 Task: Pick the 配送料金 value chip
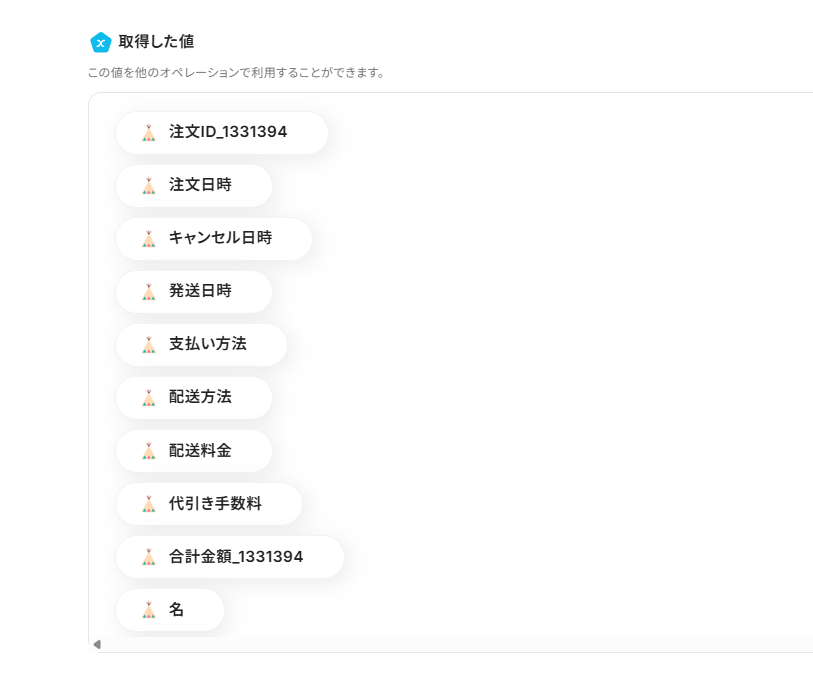point(200,451)
